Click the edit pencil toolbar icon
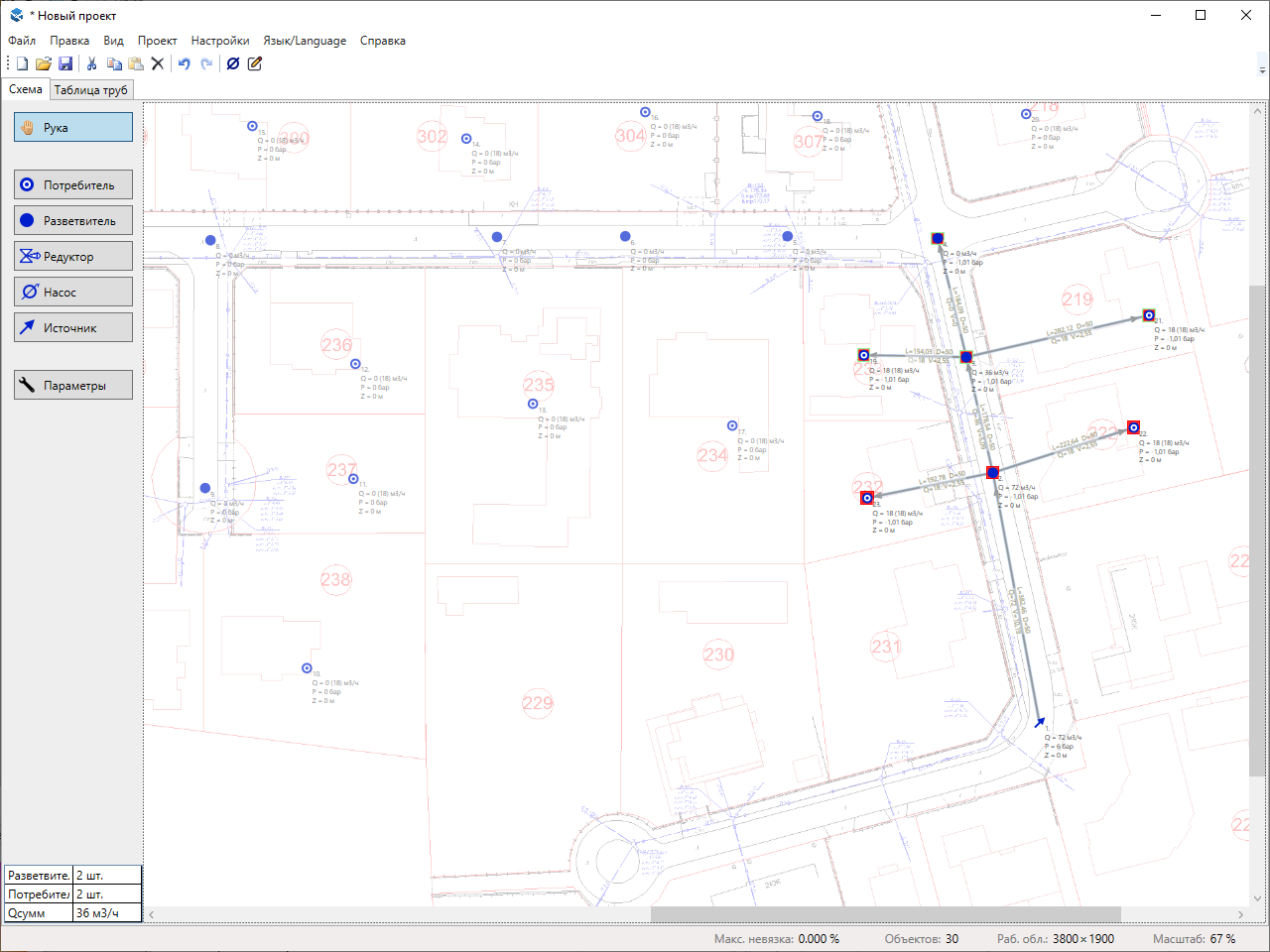This screenshot has height=952, width=1270. pyautogui.click(x=255, y=63)
